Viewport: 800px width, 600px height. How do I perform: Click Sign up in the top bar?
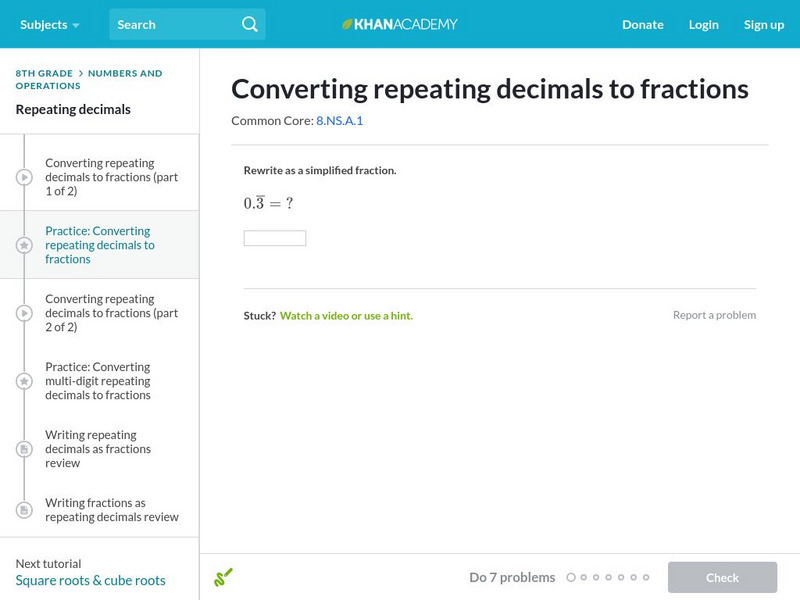tap(763, 24)
